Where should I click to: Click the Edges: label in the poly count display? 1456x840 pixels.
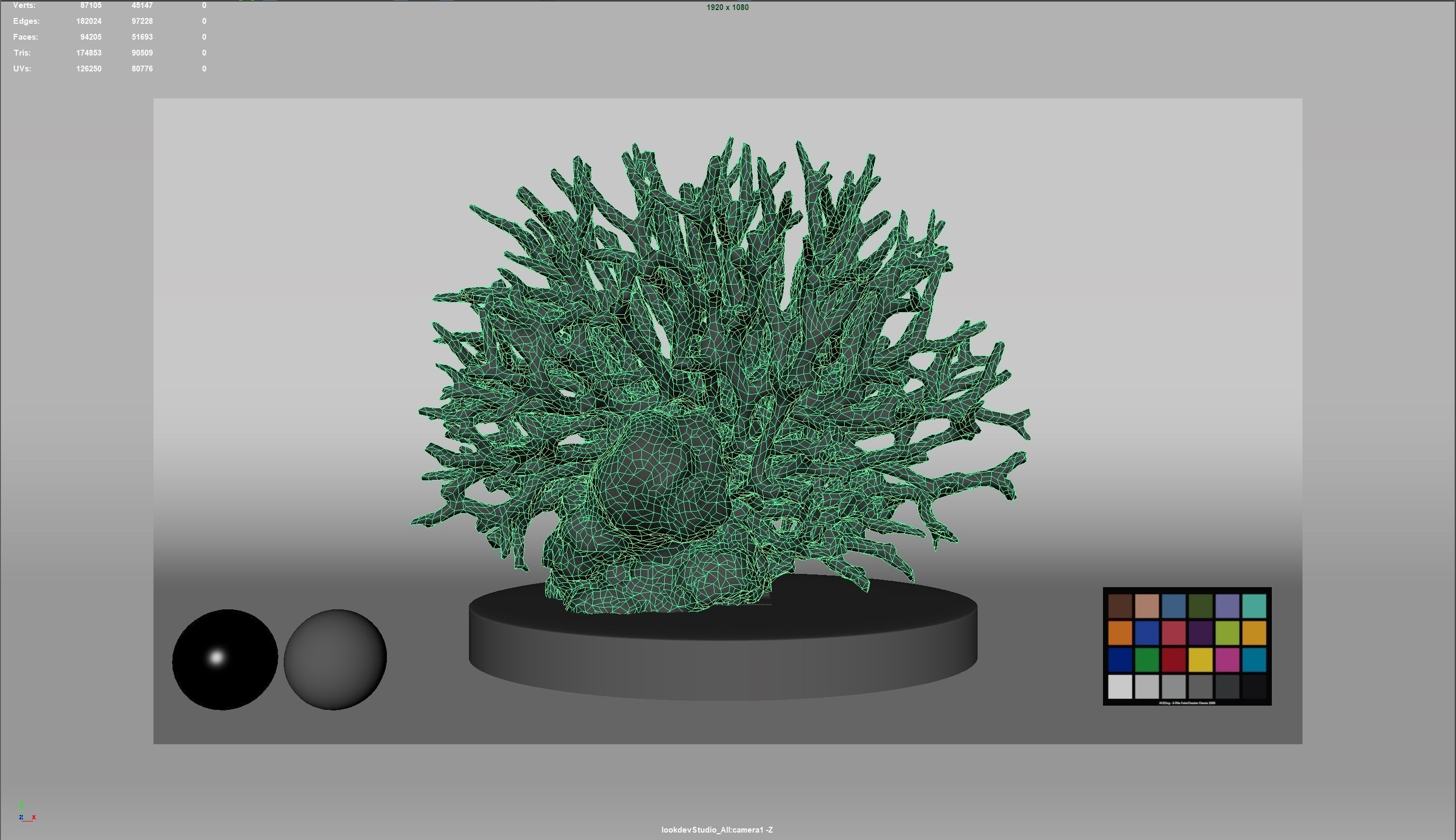[x=26, y=21]
